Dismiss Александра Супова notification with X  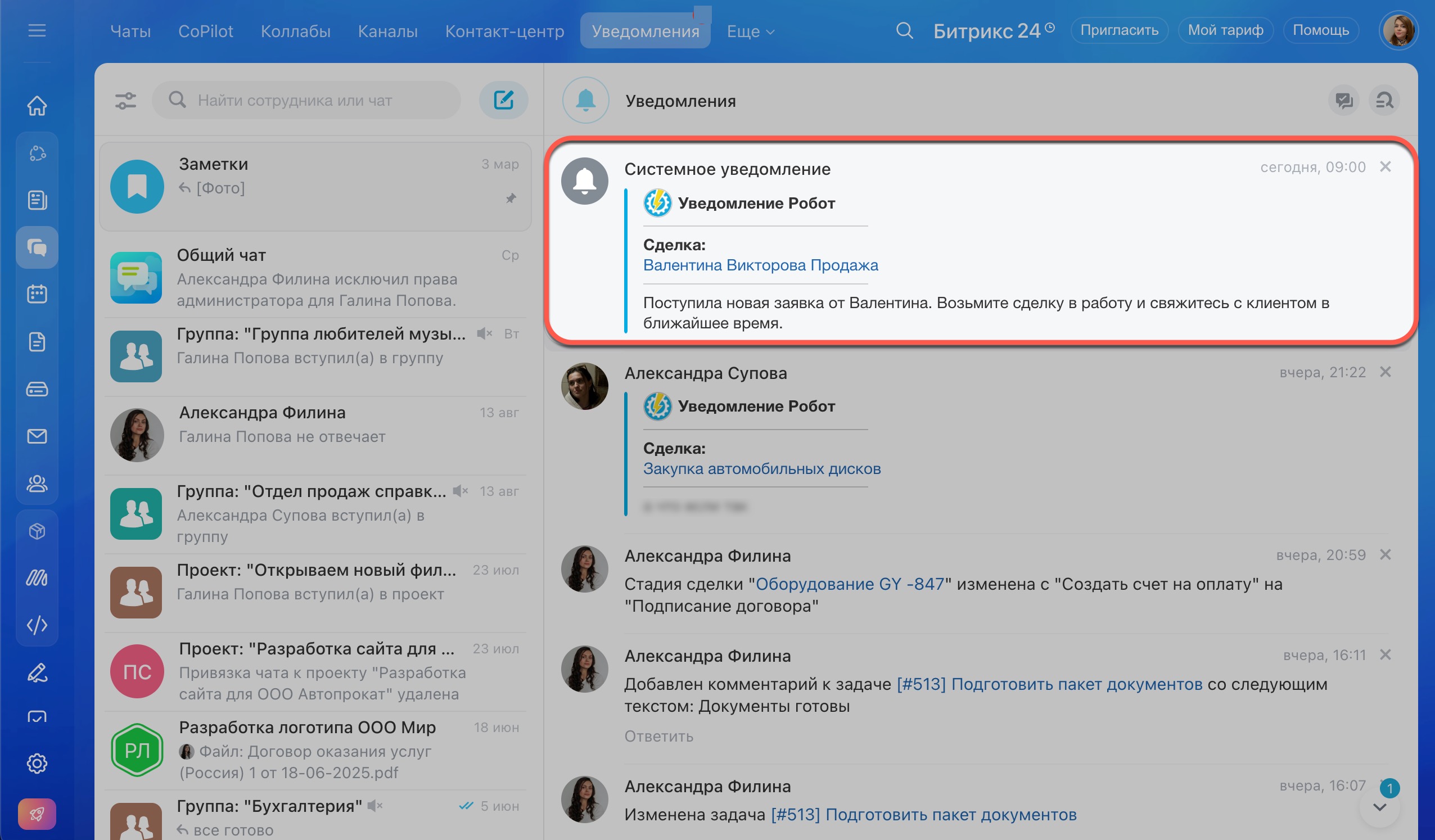tap(1386, 372)
